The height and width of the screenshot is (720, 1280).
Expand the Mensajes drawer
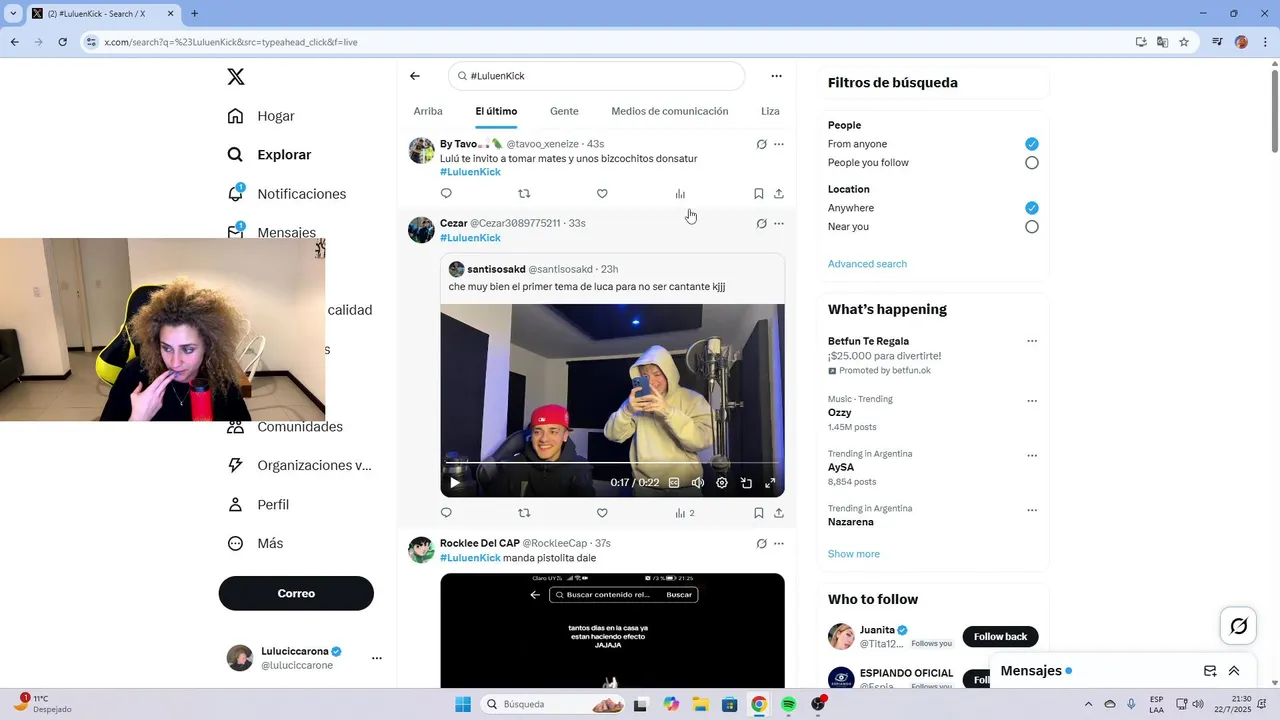(1234, 671)
